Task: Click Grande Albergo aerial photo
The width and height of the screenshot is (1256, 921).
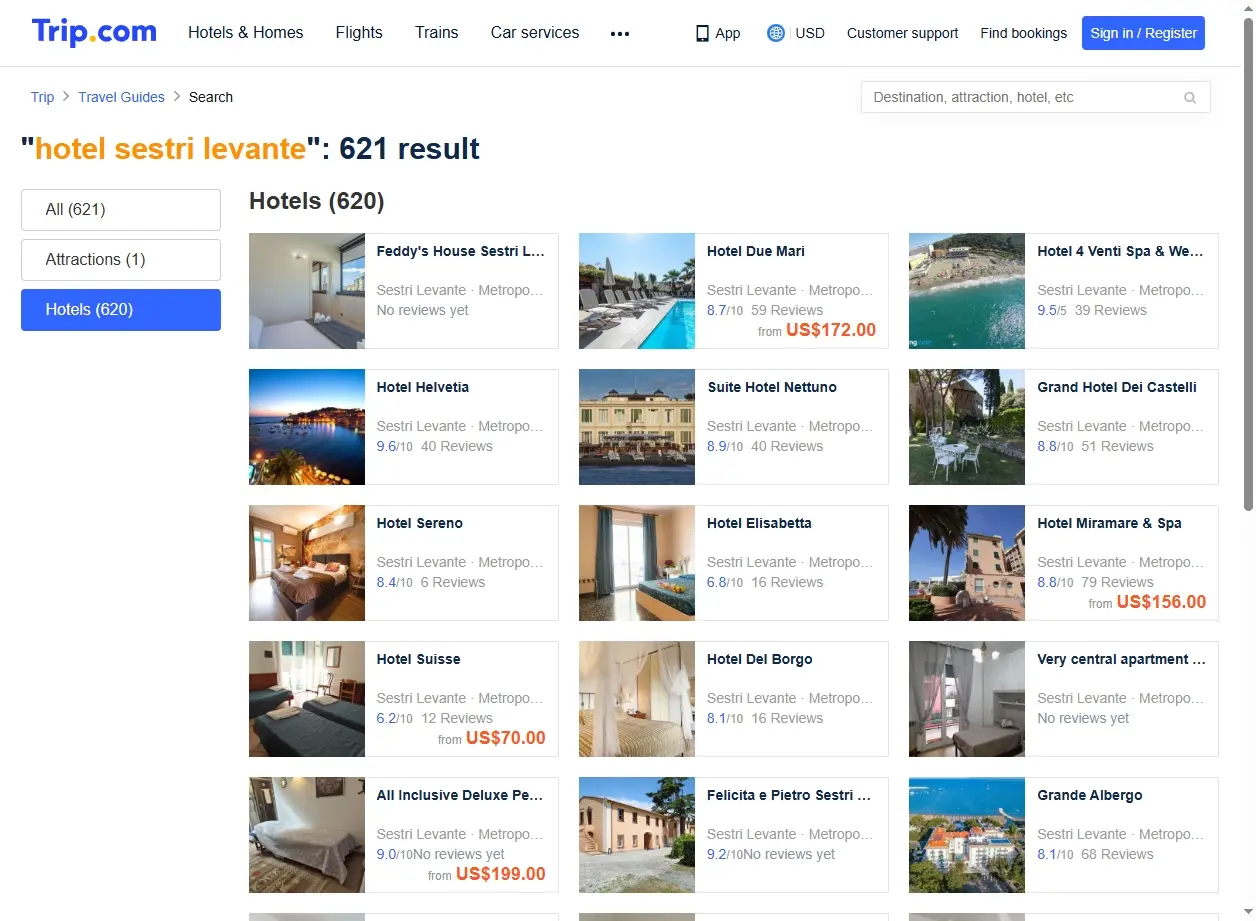Action: [x=967, y=835]
